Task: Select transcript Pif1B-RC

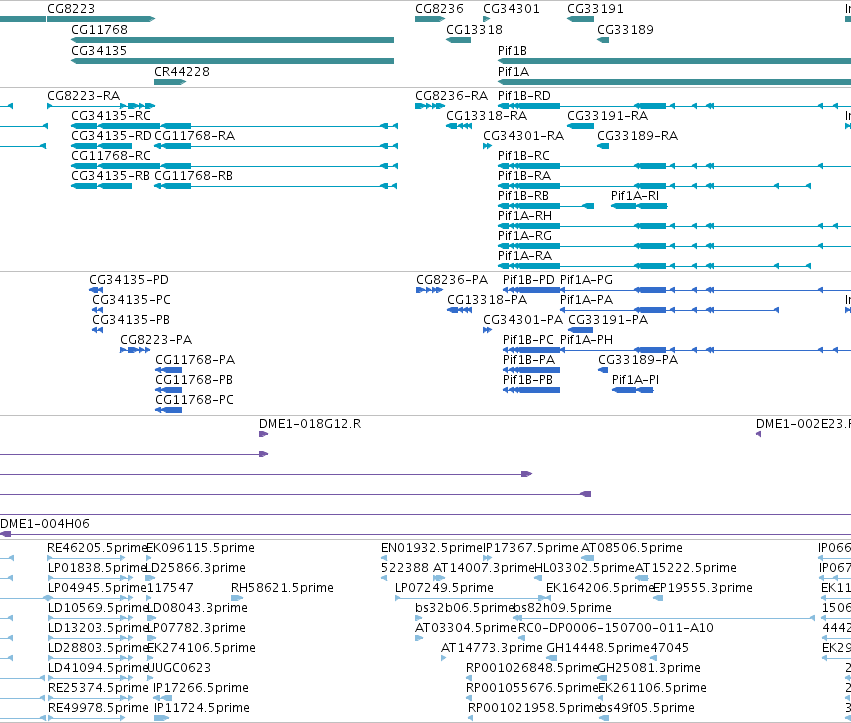Action: pos(524,156)
